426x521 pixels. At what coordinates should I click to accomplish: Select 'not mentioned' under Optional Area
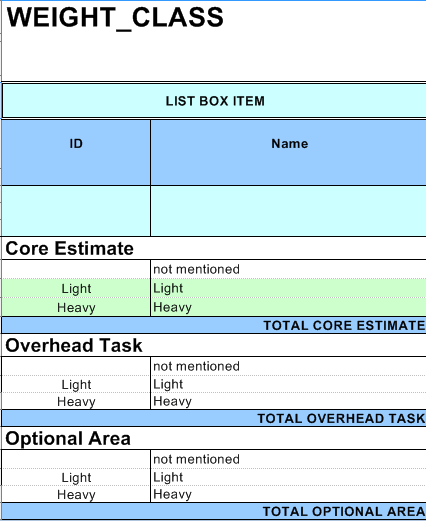(x=289, y=459)
